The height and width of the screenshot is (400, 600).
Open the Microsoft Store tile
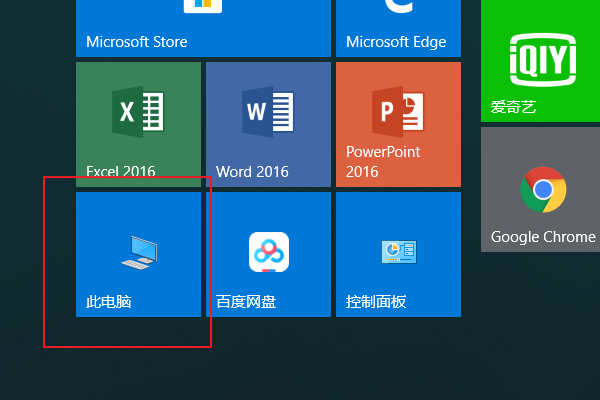[x=203, y=28]
